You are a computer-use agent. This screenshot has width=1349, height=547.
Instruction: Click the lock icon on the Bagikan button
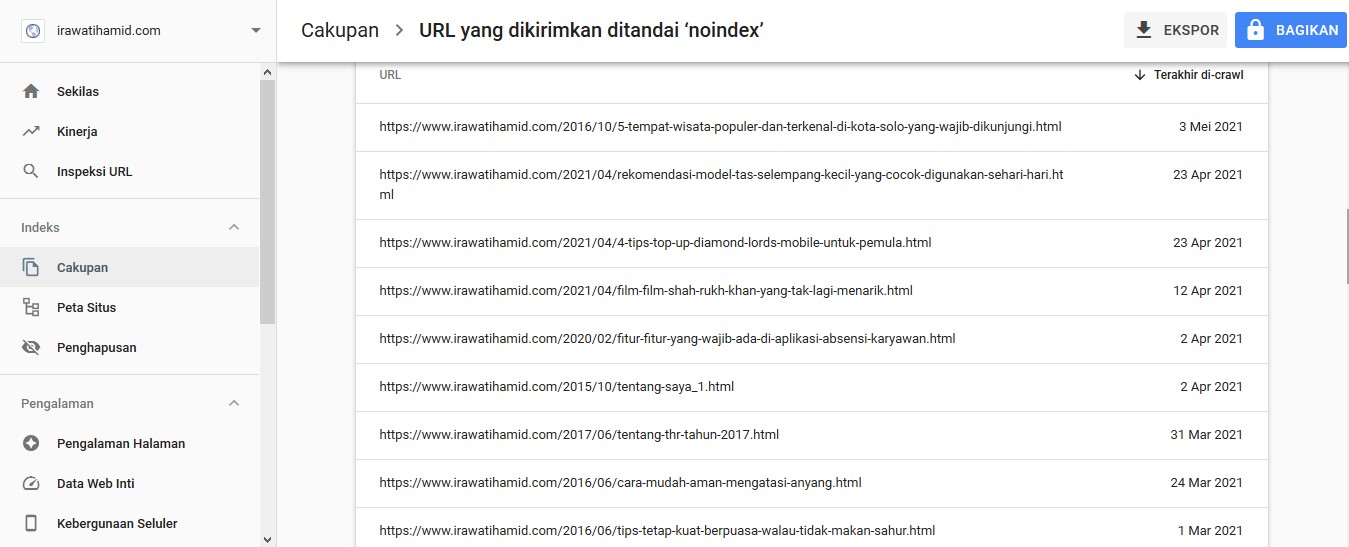click(x=1256, y=30)
